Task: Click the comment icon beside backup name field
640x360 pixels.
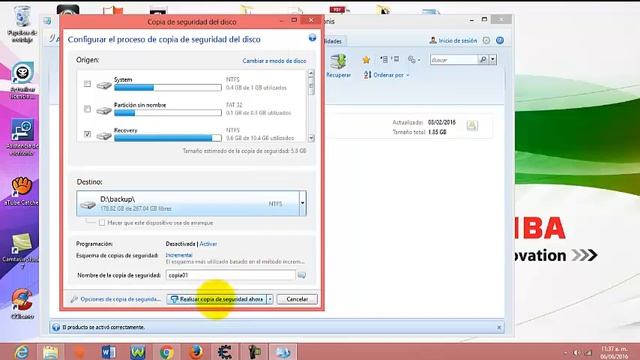Action: pos(302,275)
